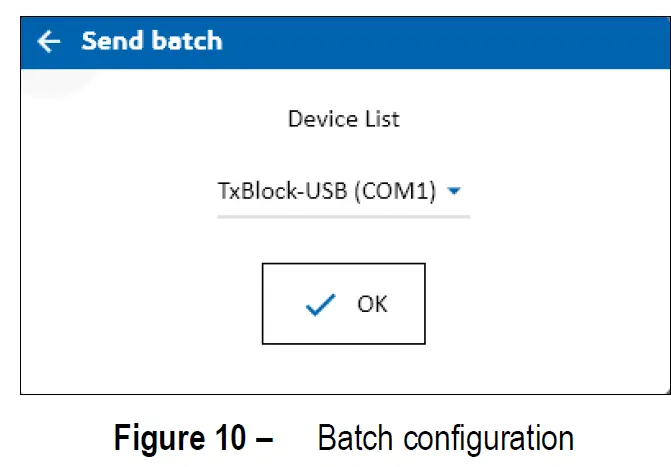This screenshot has width=671, height=467.
Task: Click the back arrow in the header
Action: pos(48,41)
